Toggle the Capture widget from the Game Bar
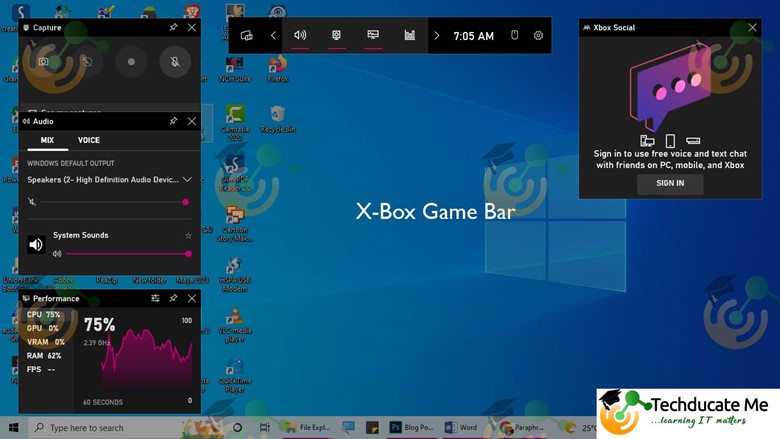The width and height of the screenshot is (780, 439). 336,36
